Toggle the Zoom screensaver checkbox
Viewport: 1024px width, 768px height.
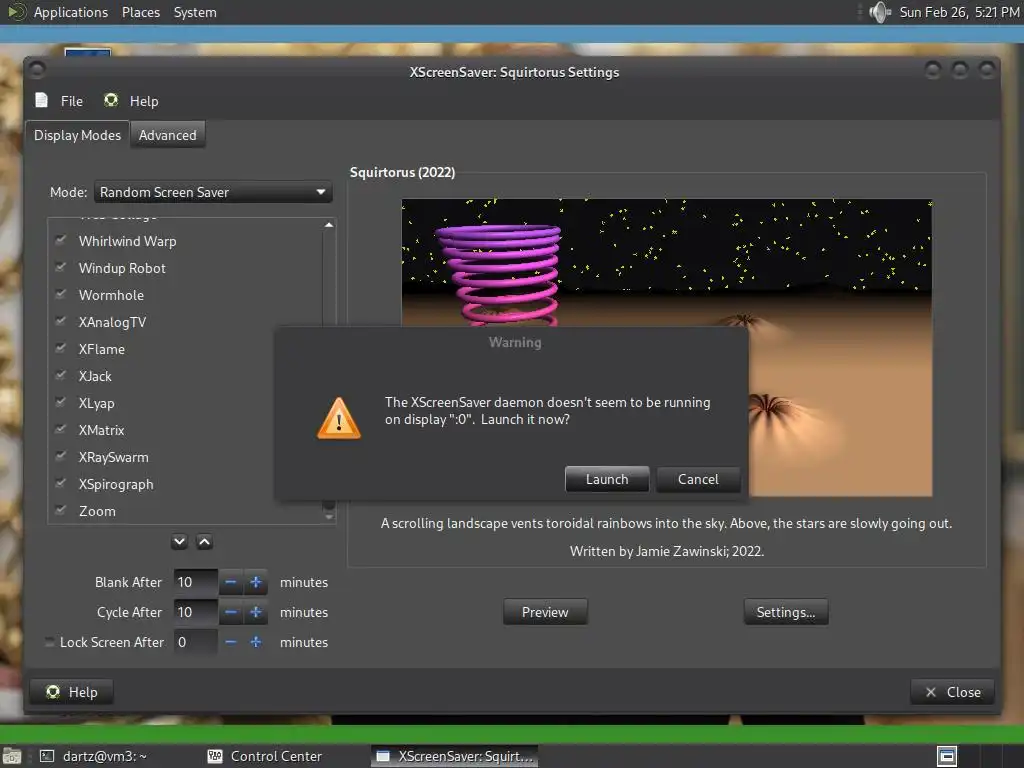point(61,510)
